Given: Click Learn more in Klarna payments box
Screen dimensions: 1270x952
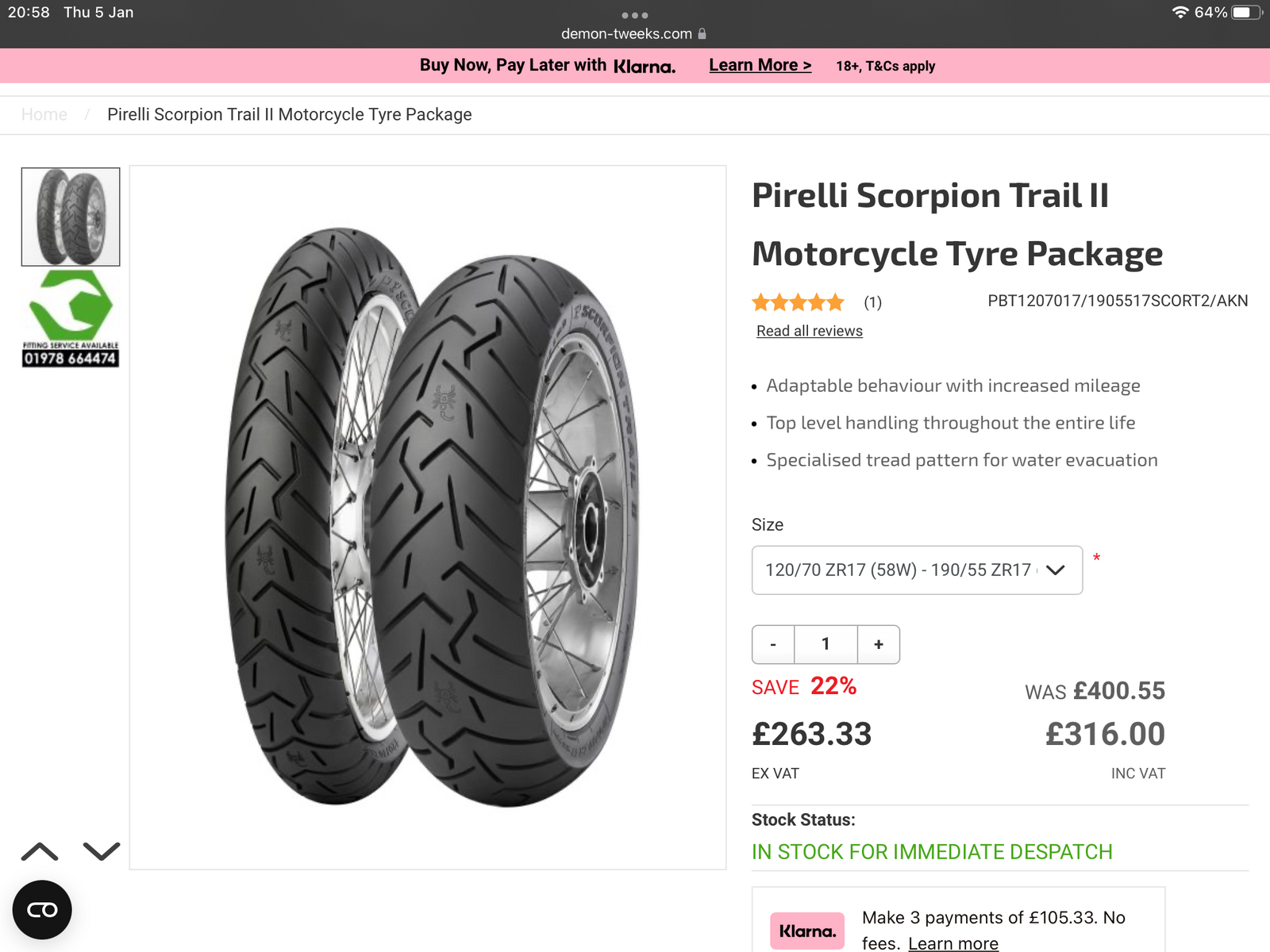Looking at the screenshot, I should [952, 943].
